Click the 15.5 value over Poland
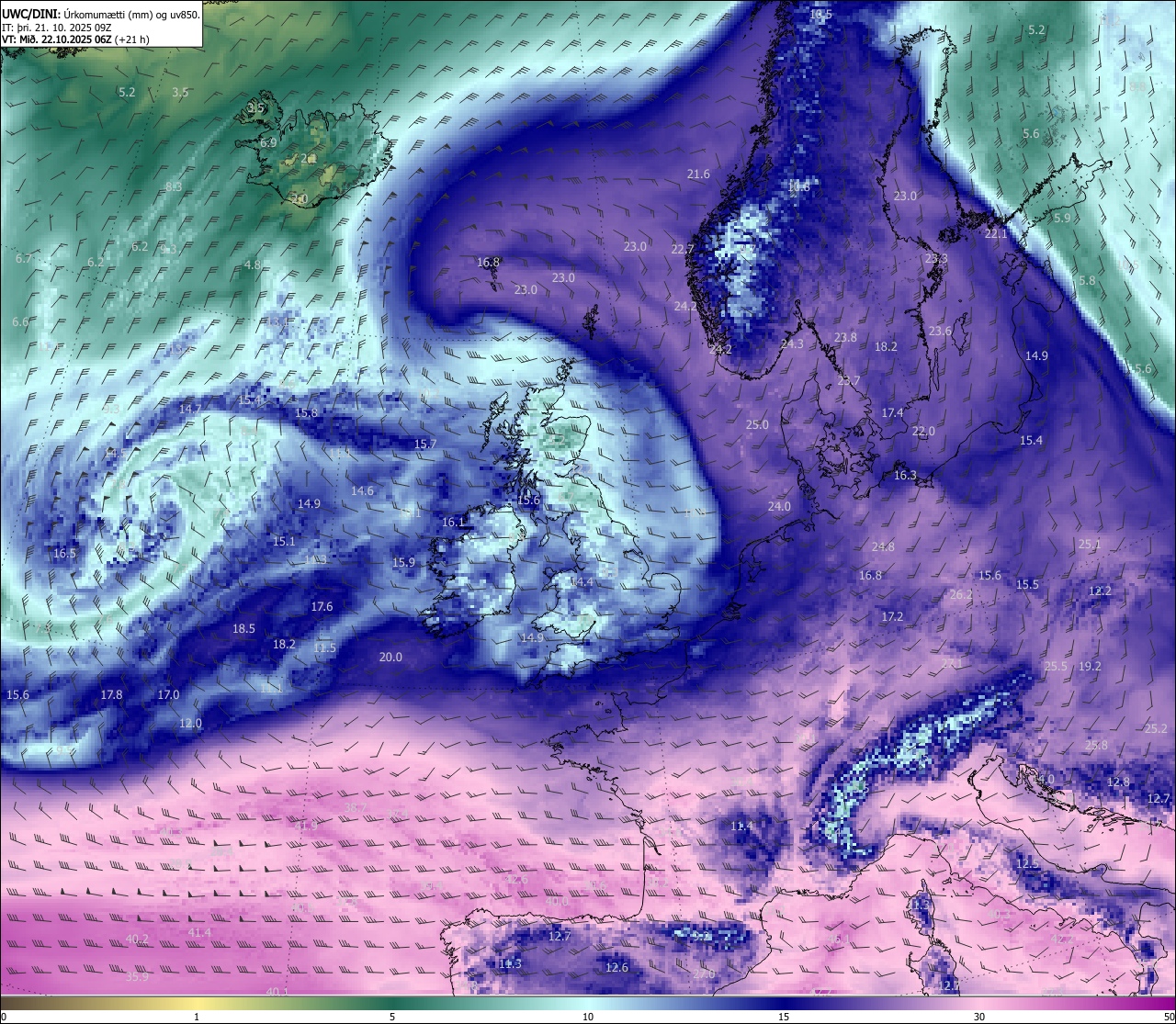 [1027, 585]
